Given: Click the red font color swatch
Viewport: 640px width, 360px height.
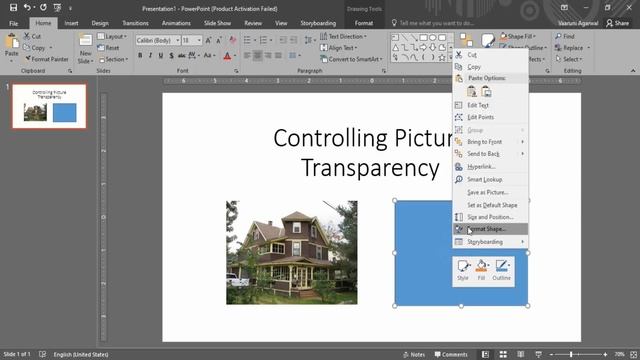Looking at the screenshot, I should pos(227,56).
